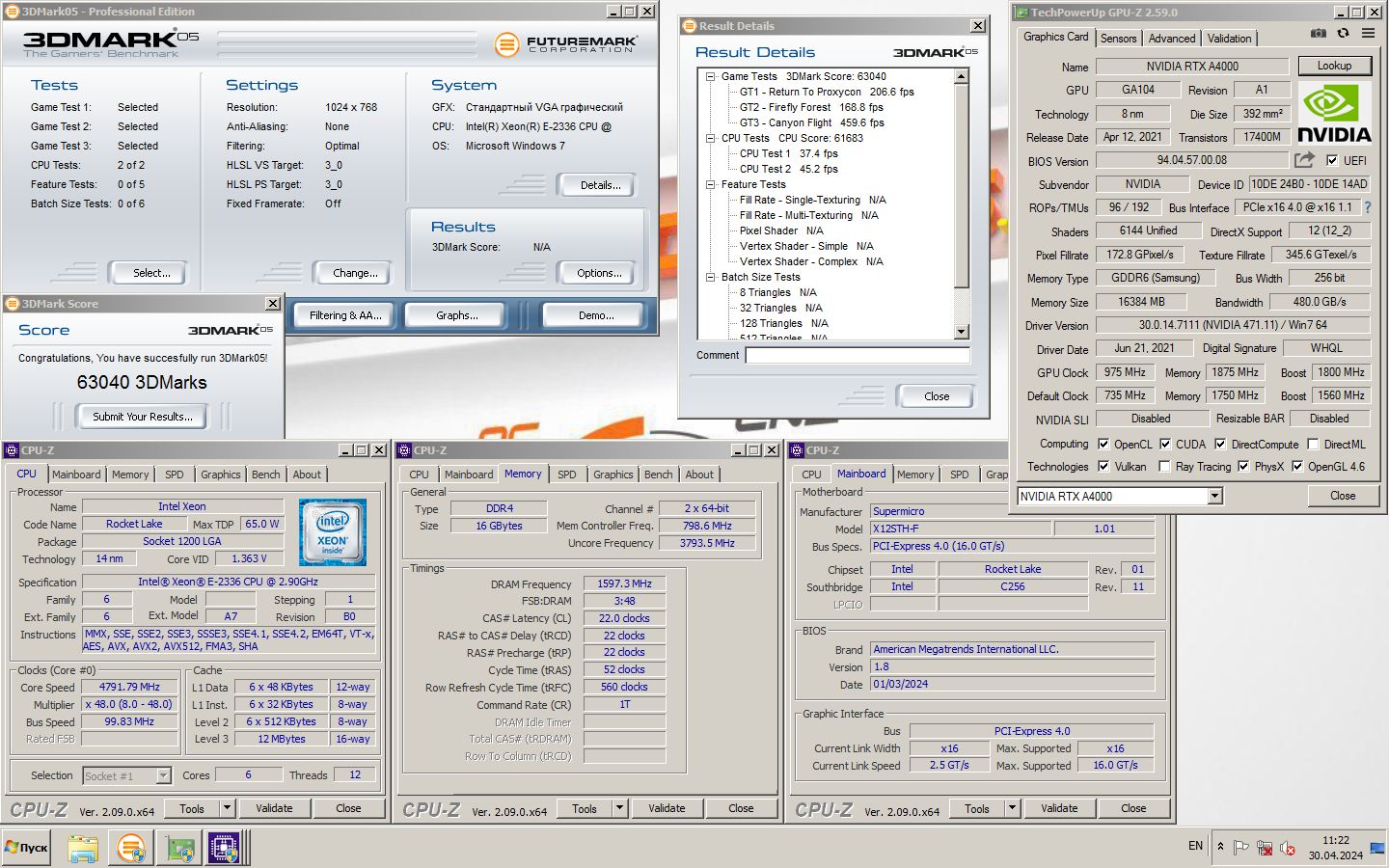Switch to the Sensors tab in GPU-Z
1389x868 pixels.
point(1118,38)
